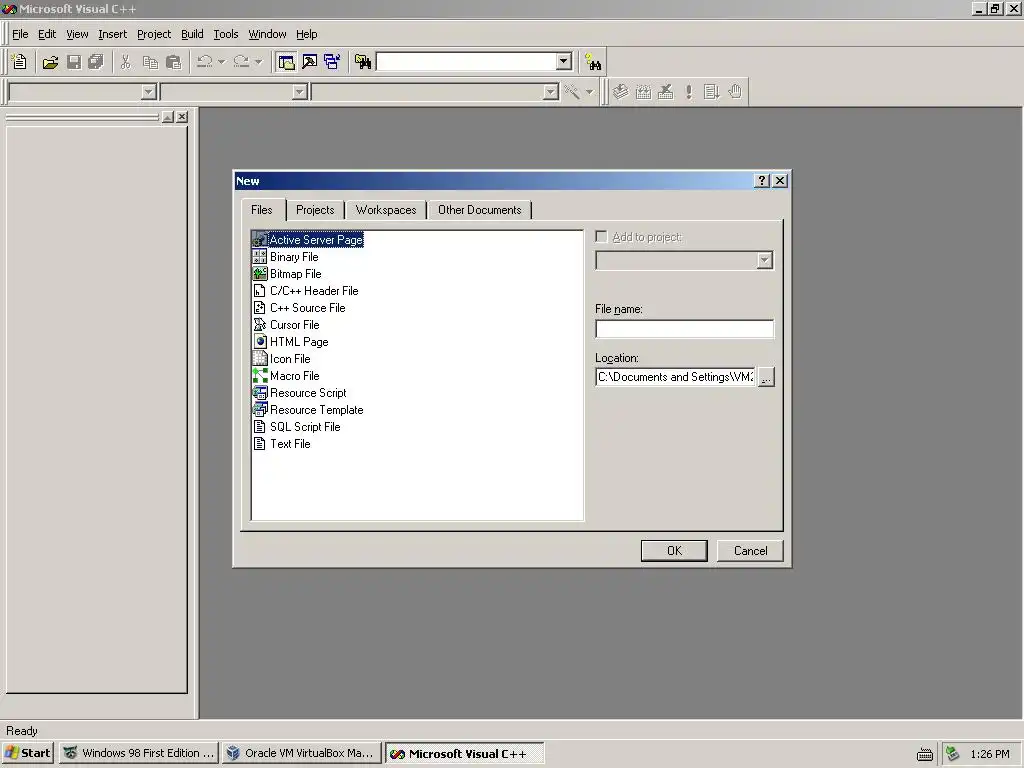Click the OK button
Viewport: 1024px width, 768px height.
(674, 551)
